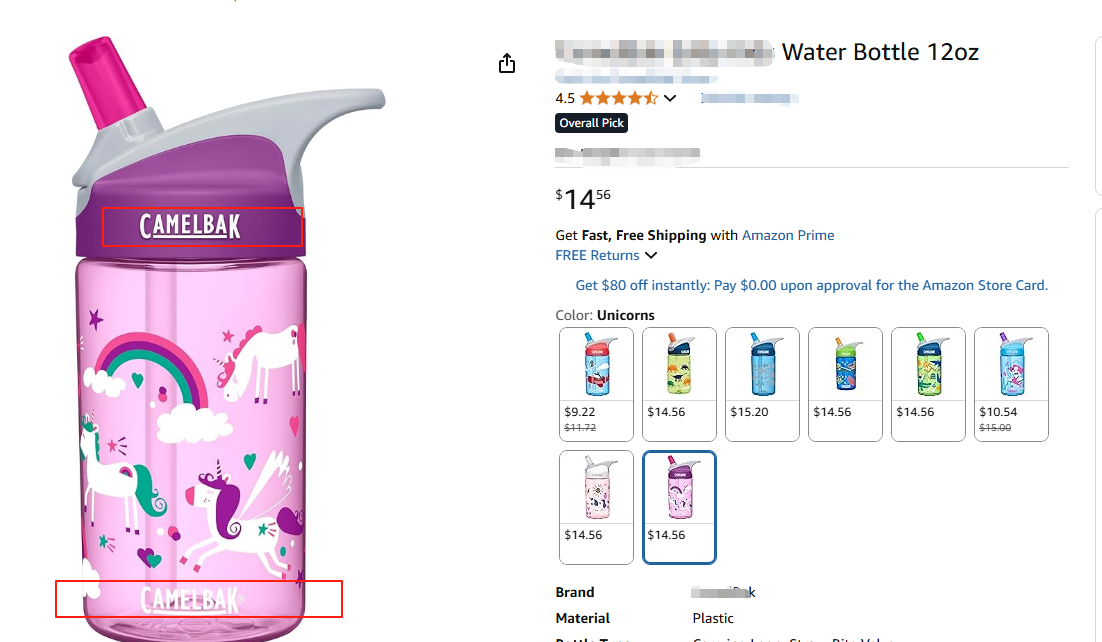This screenshot has height=642, width=1102.
Task: Click the $14.56 main price
Action: (x=583, y=198)
